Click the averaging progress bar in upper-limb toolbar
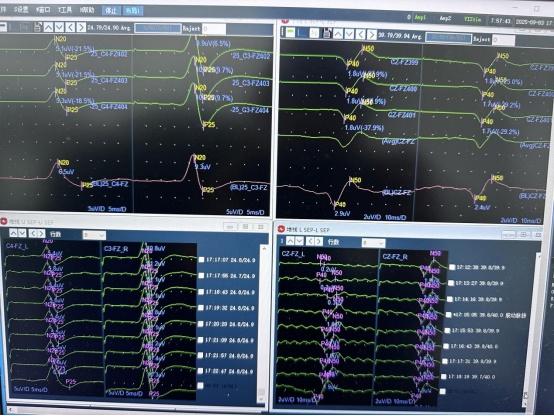The height and width of the screenshot is (416, 554). click(x=158, y=28)
